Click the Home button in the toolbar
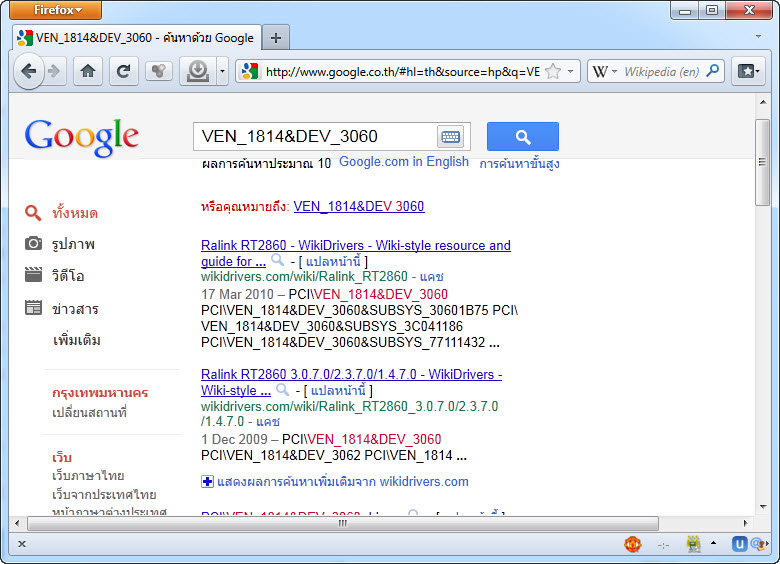 pyautogui.click(x=88, y=71)
